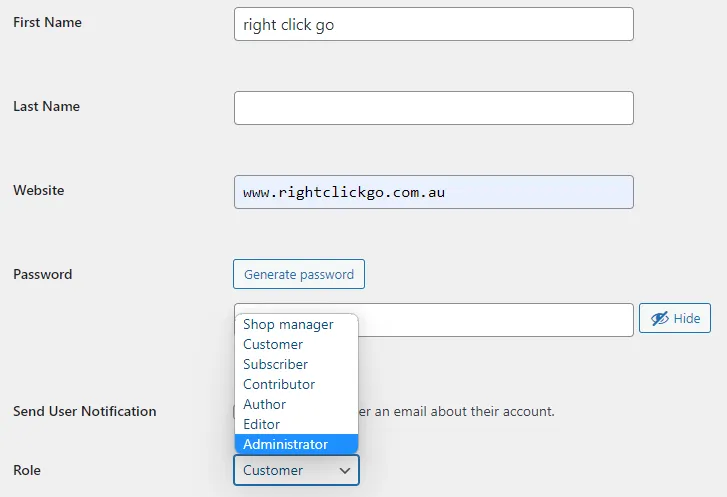Click the Role label text
Screen dimensions: 727x497
pos(27,470)
